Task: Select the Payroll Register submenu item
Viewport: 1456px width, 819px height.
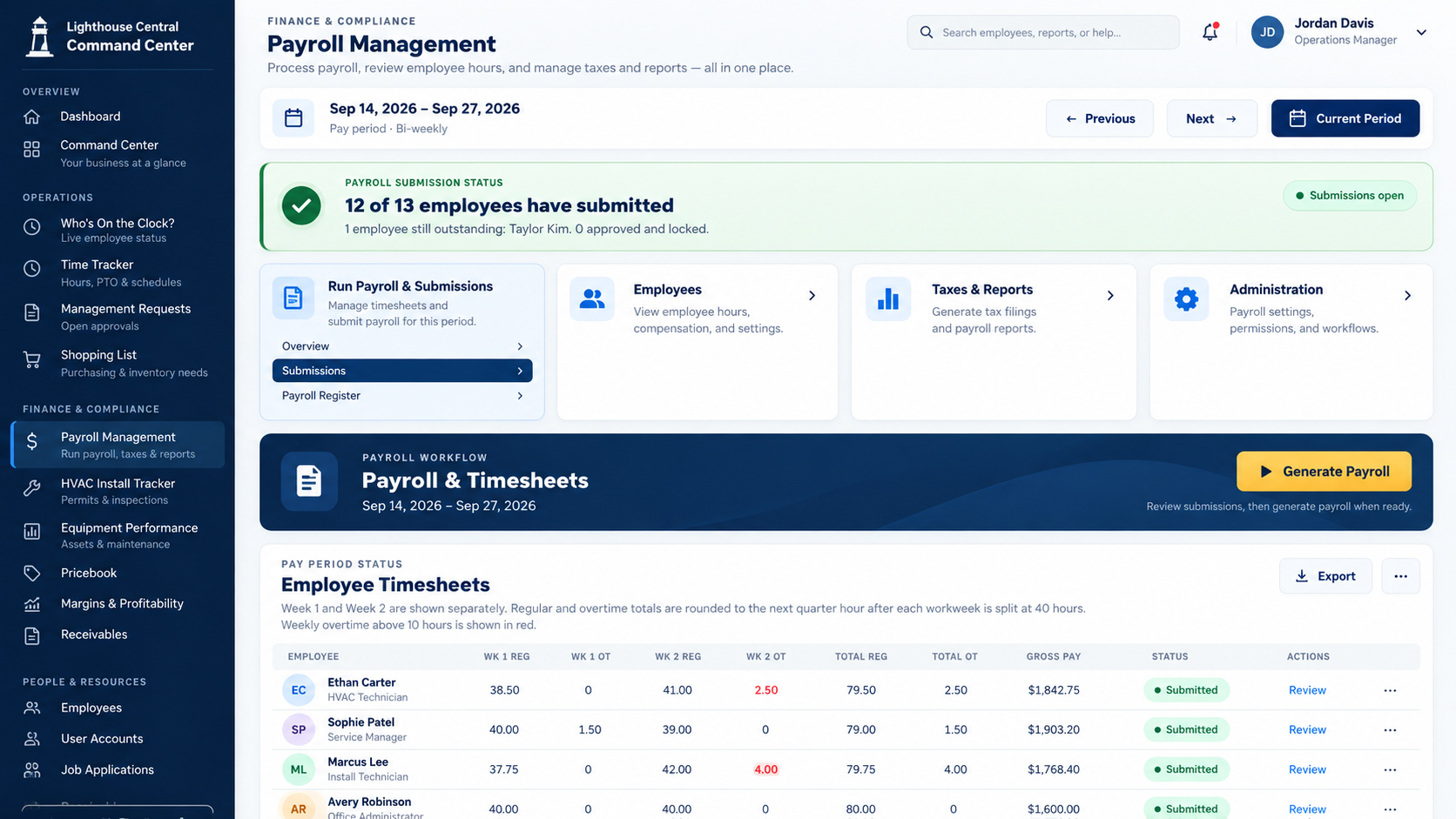Action: pyautogui.click(x=402, y=396)
